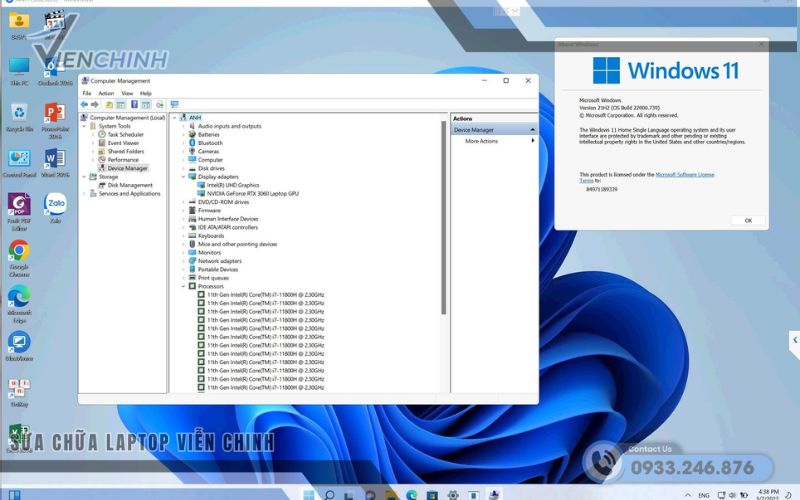
Task: Select the Task Scheduler clock icon
Action: coord(102,135)
